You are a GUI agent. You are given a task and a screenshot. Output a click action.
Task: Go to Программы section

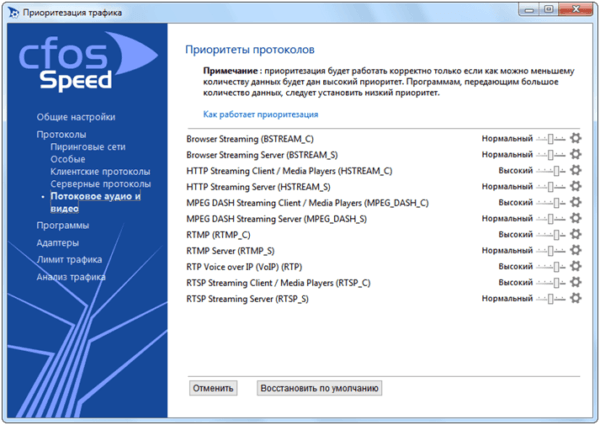(x=63, y=225)
